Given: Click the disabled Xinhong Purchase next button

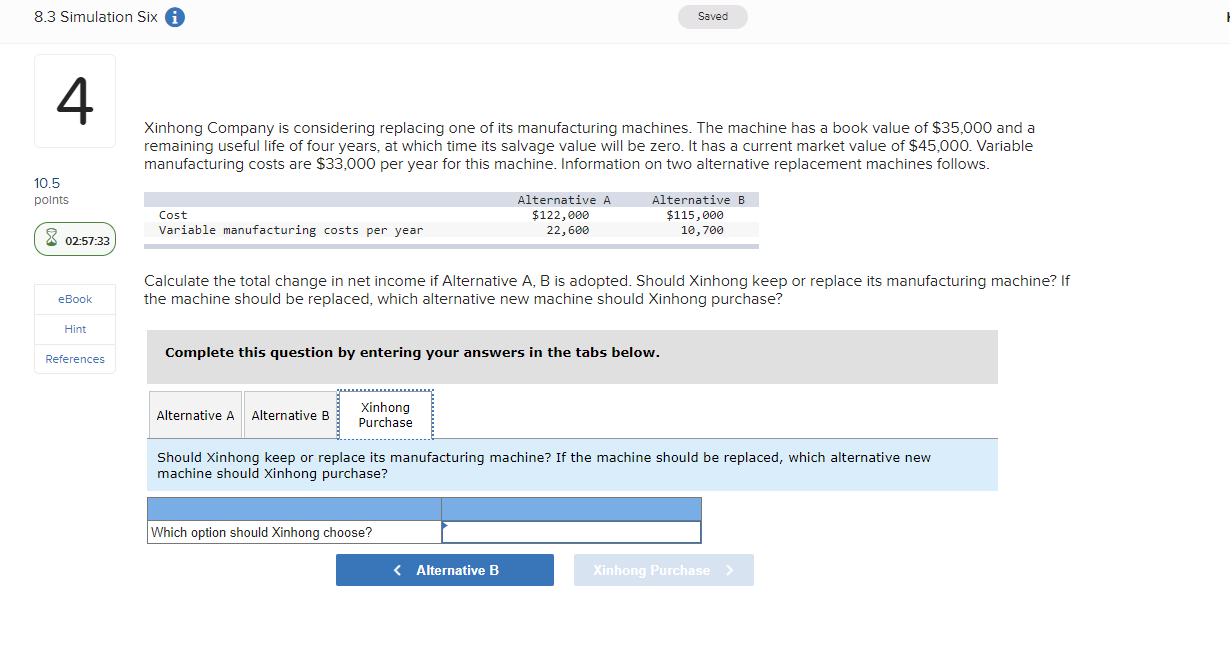Looking at the screenshot, I should (664, 570).
